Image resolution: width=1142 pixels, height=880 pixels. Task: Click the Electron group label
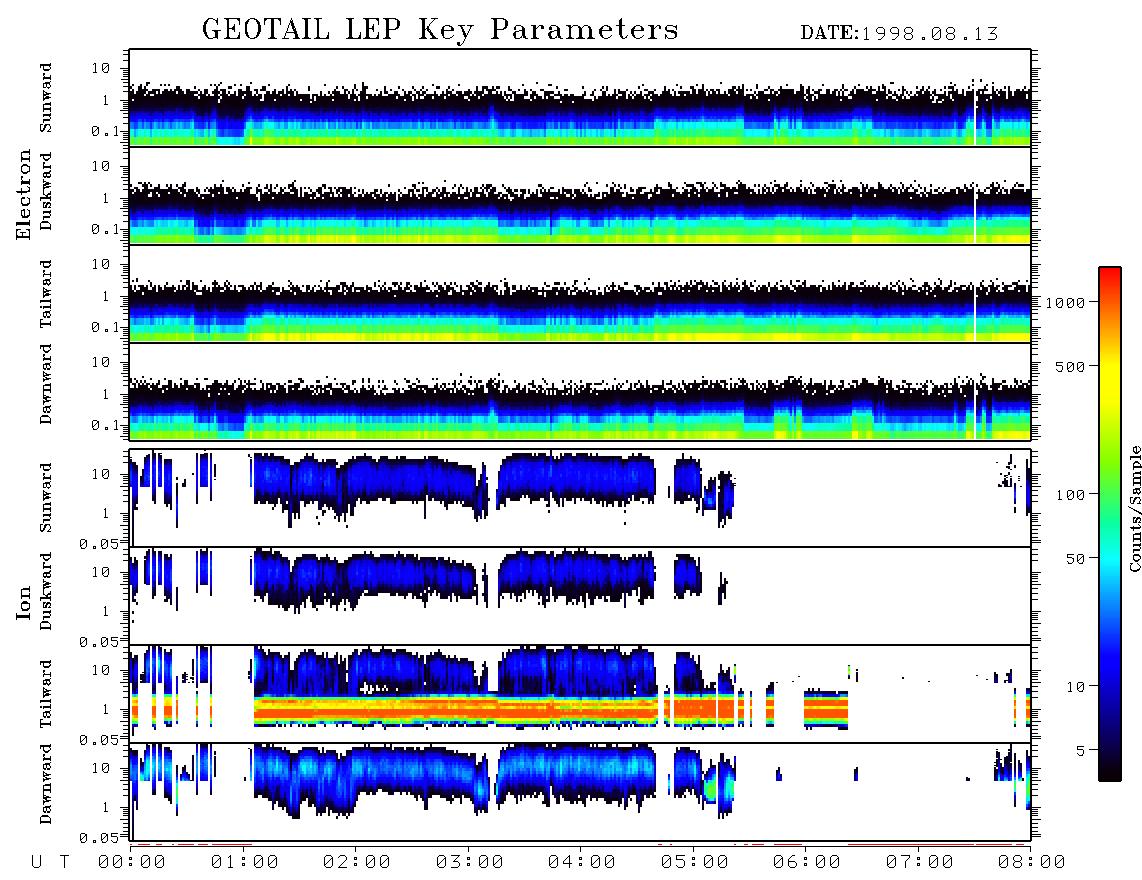click(x=23, y=194)
